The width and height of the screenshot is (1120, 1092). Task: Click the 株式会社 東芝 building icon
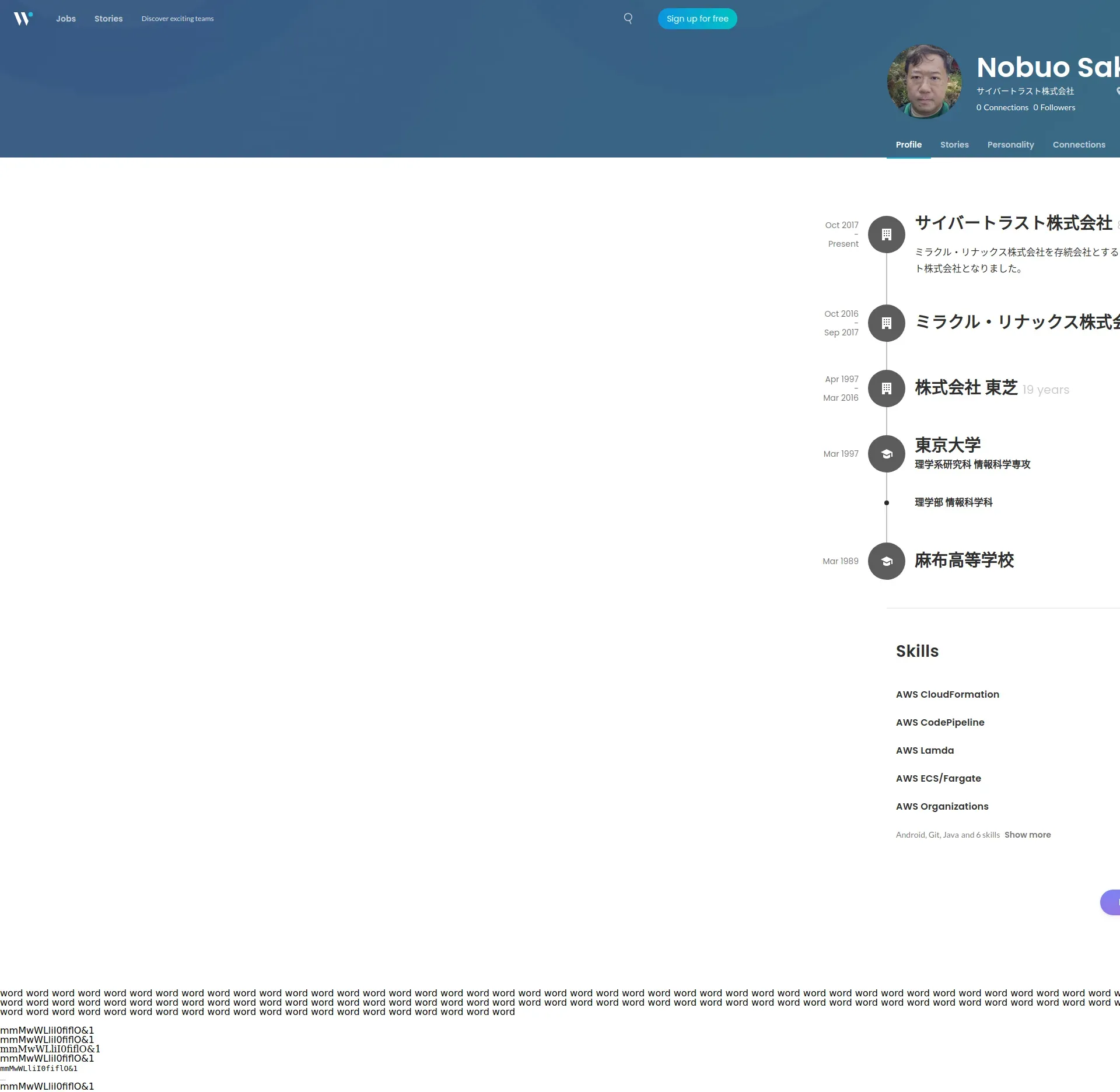tap(886, 388)
